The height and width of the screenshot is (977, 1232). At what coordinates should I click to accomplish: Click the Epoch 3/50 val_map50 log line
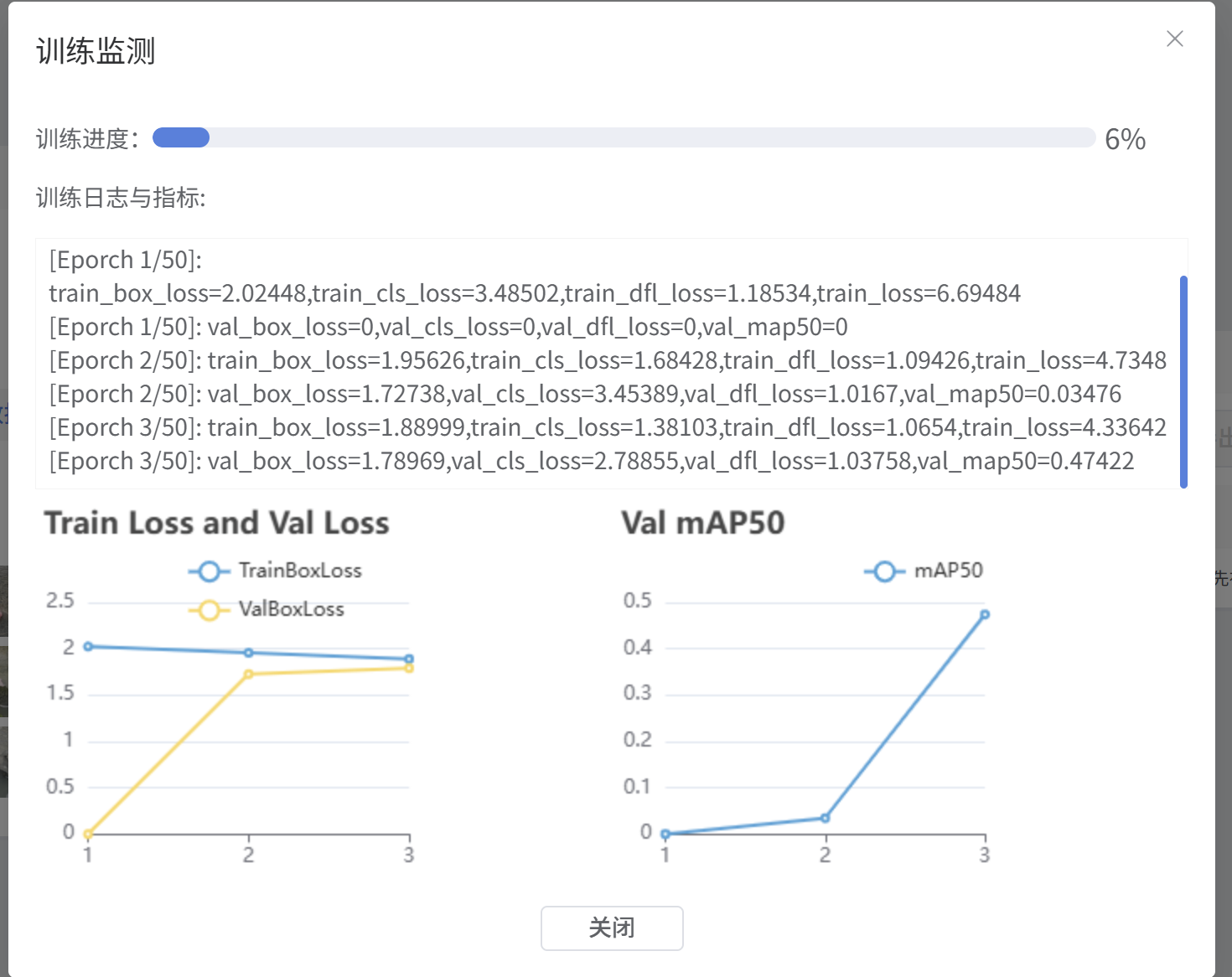[591, 461]
